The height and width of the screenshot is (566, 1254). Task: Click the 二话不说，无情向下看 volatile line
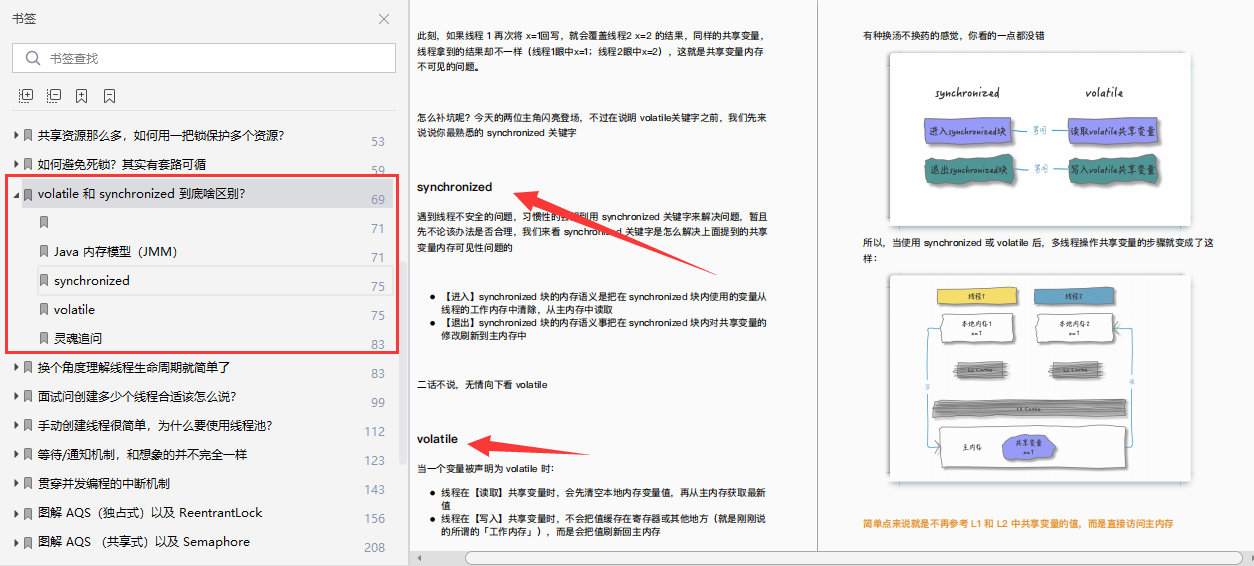tap(482, 385)
